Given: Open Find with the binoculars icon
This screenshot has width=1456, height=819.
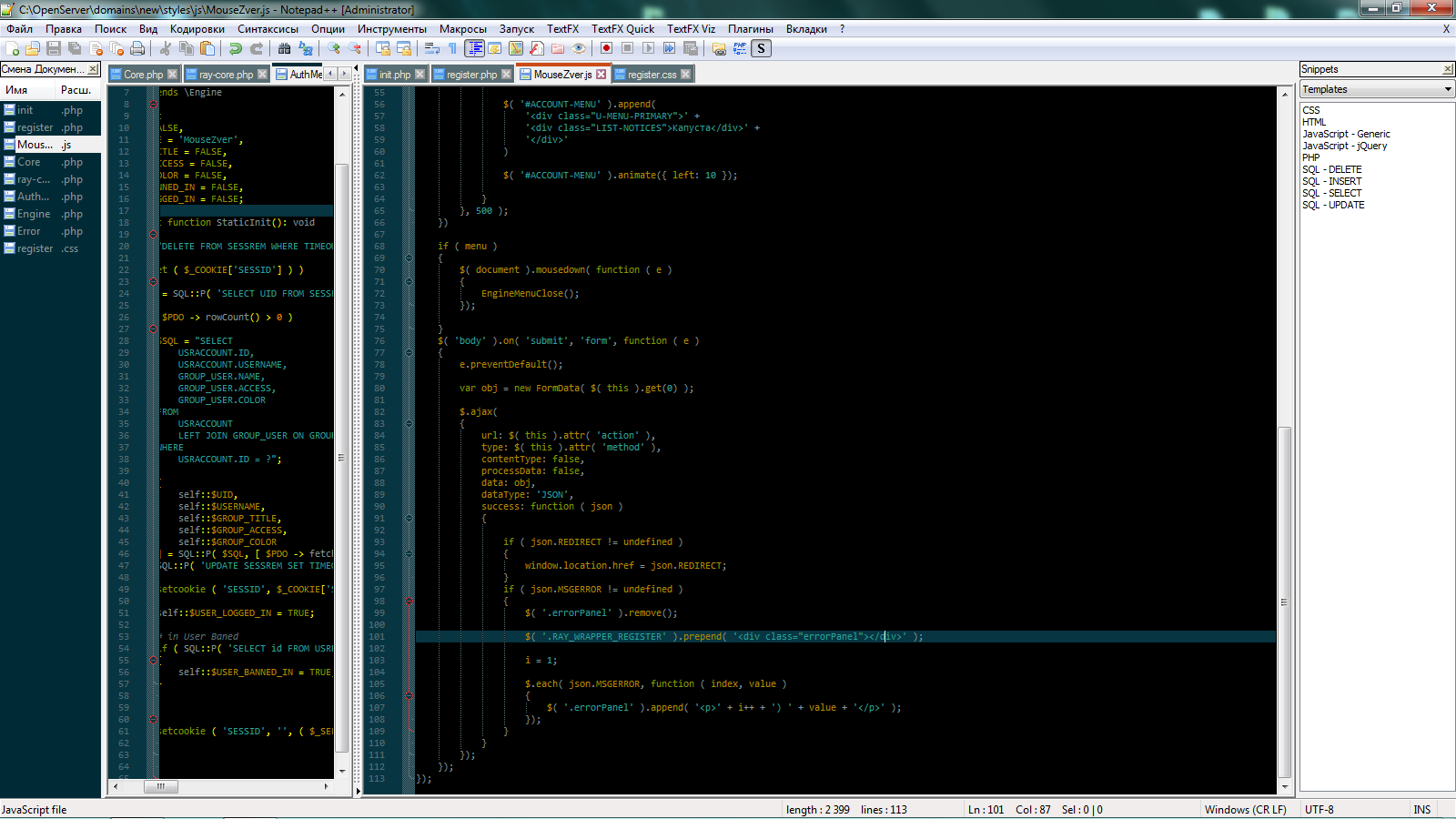Looking at the screenshot, I should pyautogui.click(x=285, y=48).
